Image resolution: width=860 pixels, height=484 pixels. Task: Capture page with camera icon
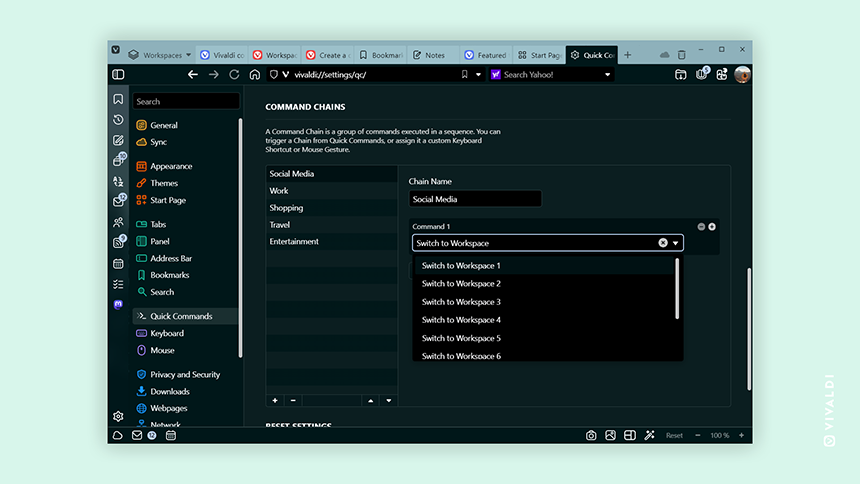tap(591, 436)
